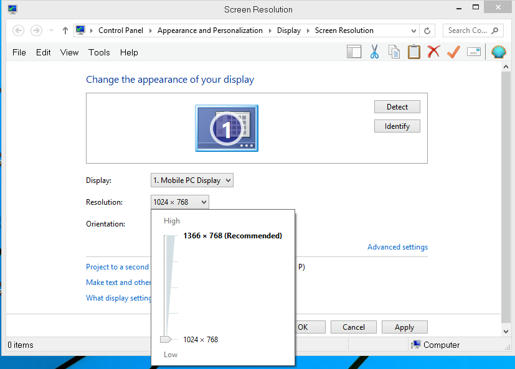
Task: Click the Paste clipboard icon
Action: 414,52
